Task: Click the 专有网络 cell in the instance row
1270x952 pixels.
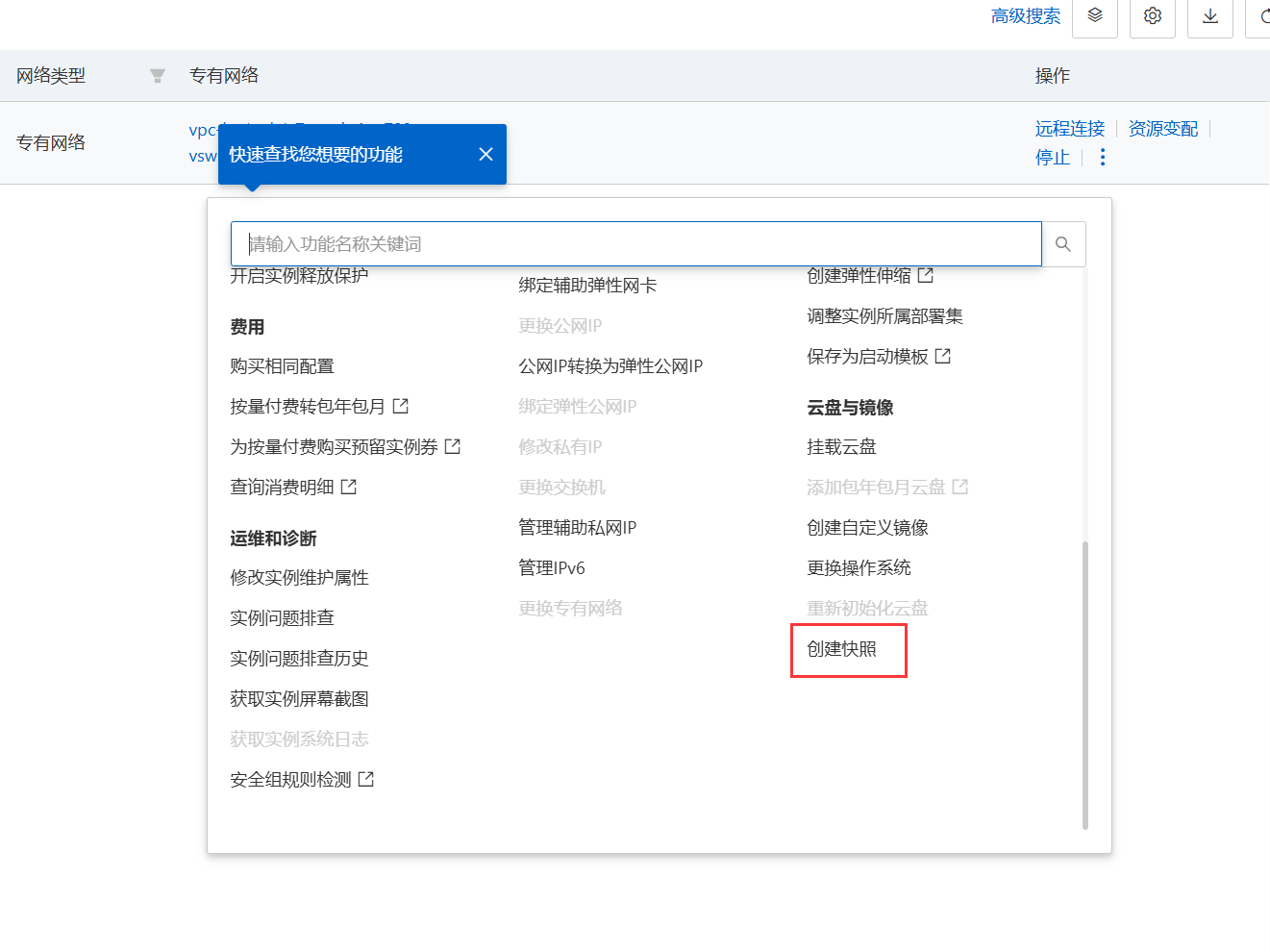Action: pyautogui.click(x=51, y=143)
